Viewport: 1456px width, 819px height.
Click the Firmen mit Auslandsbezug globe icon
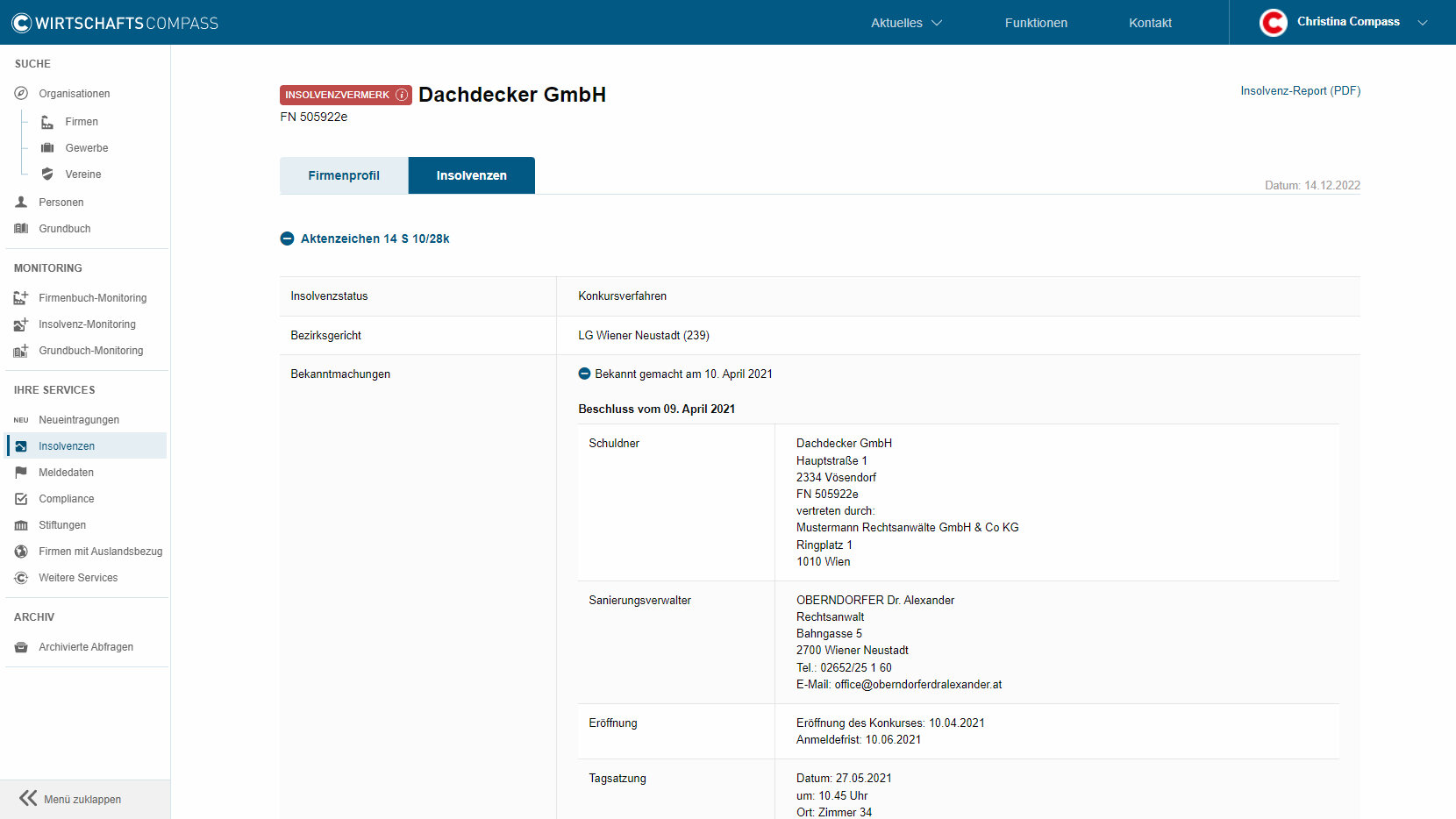coord(21,552)
